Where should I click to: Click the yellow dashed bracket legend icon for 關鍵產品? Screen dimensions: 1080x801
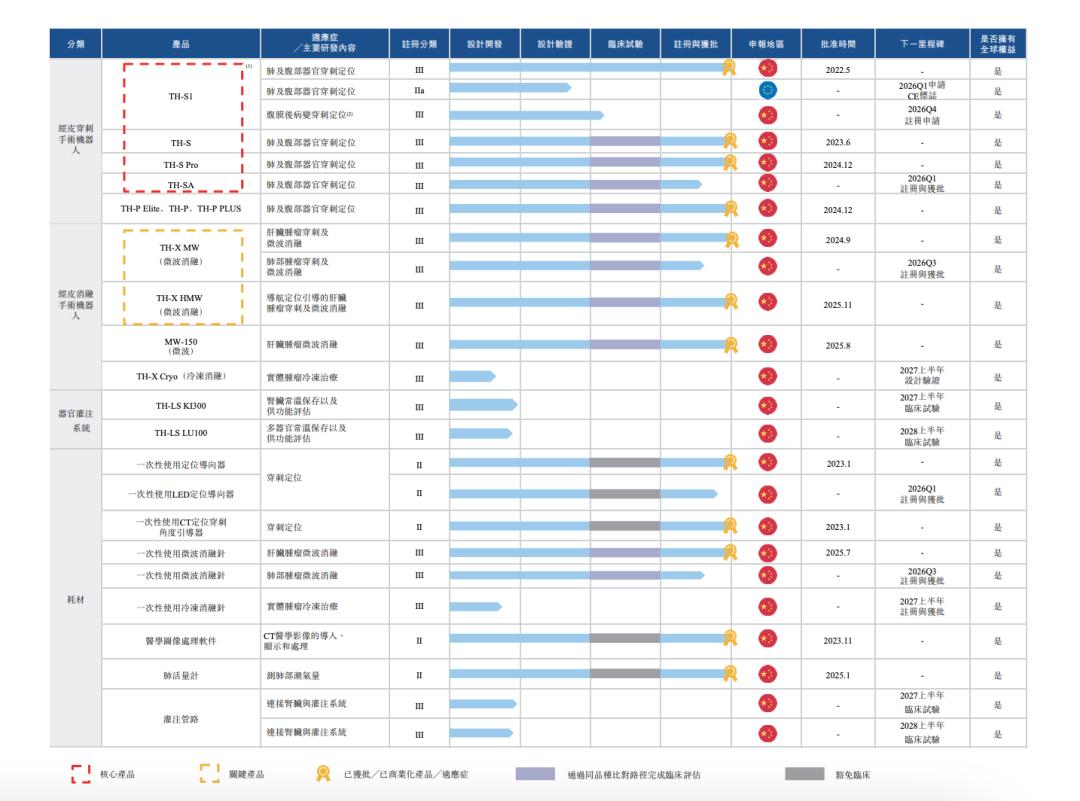coord(209,773)
